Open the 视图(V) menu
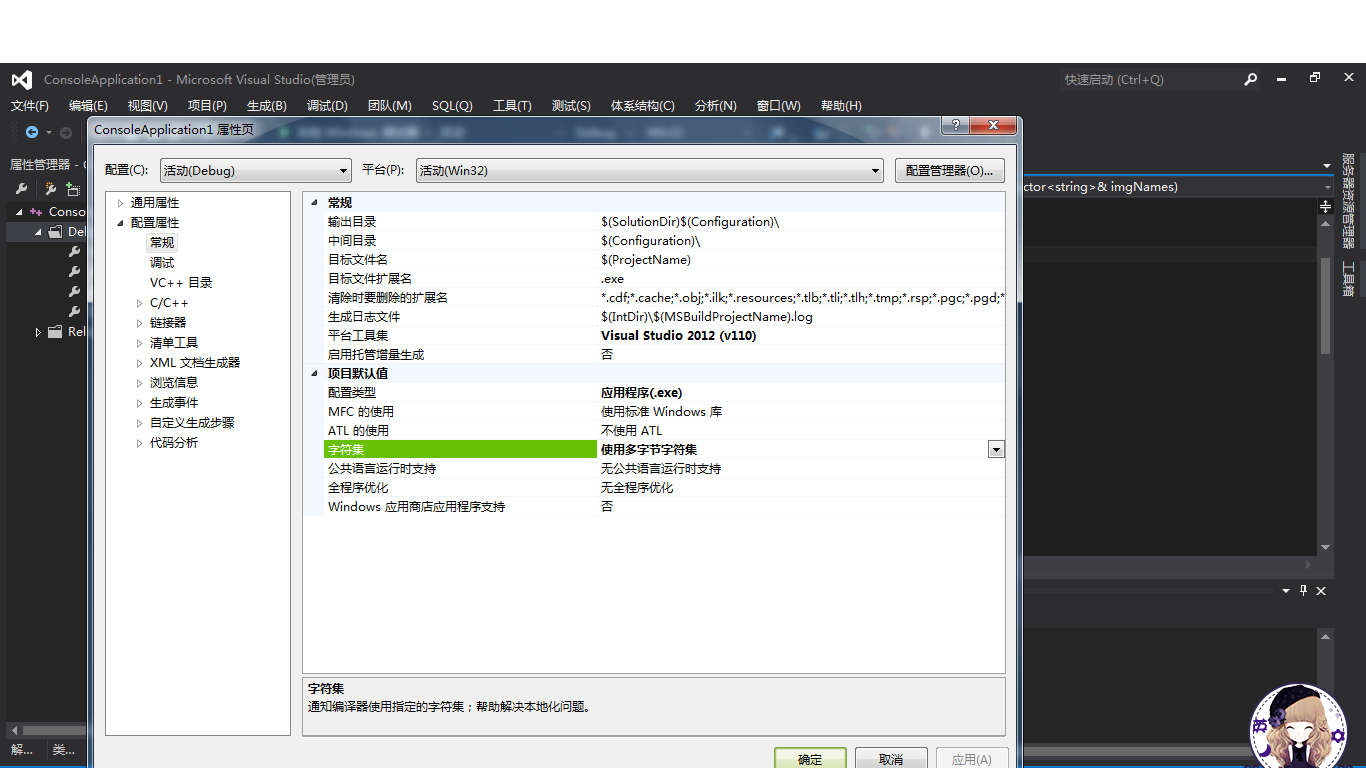This screenshot has width=1366, height=768. point(147,106)
